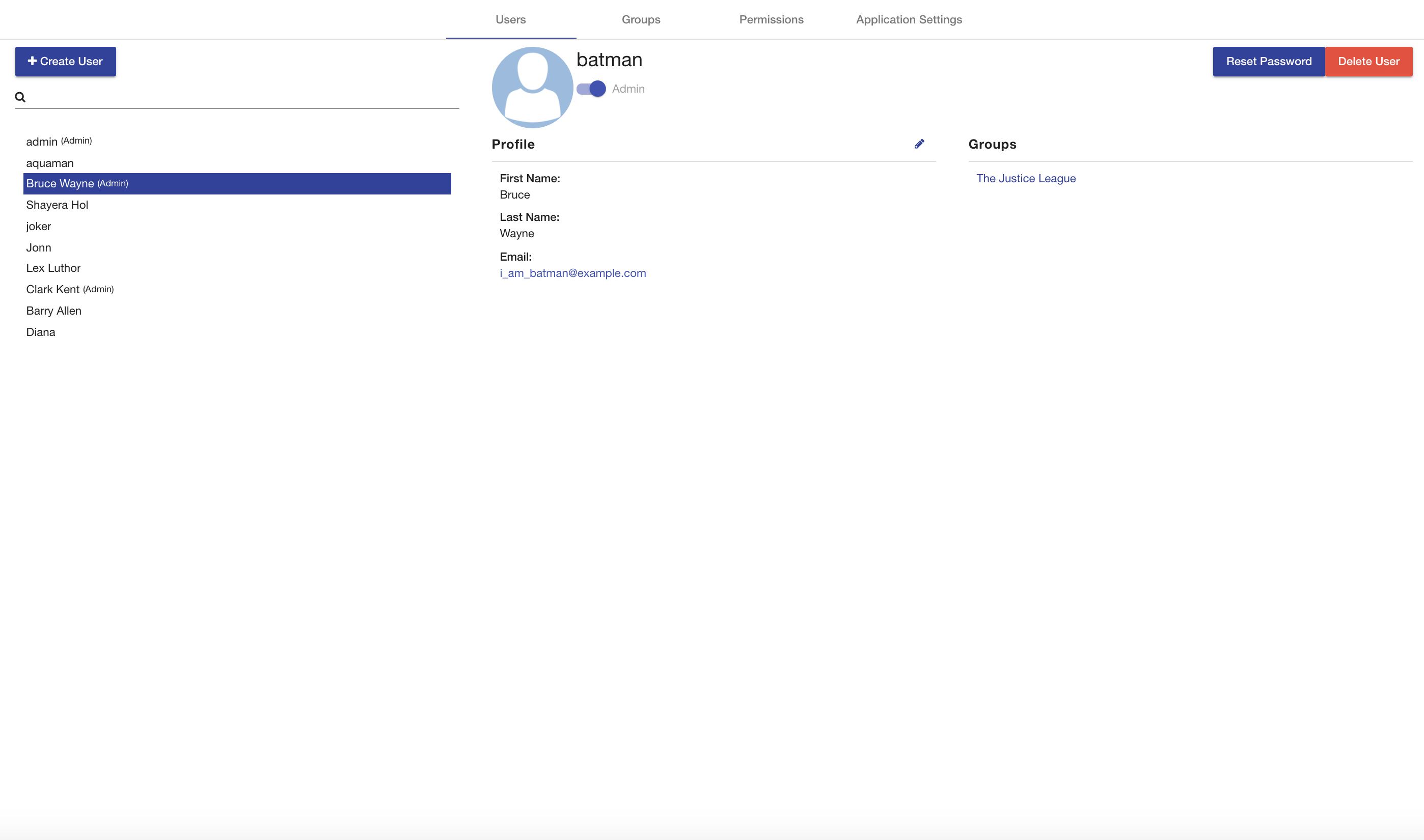Open the search field using the magnifier icon
Image resolution: width=1424 pixels, height=840 pixels.
(x=20, y=97)
